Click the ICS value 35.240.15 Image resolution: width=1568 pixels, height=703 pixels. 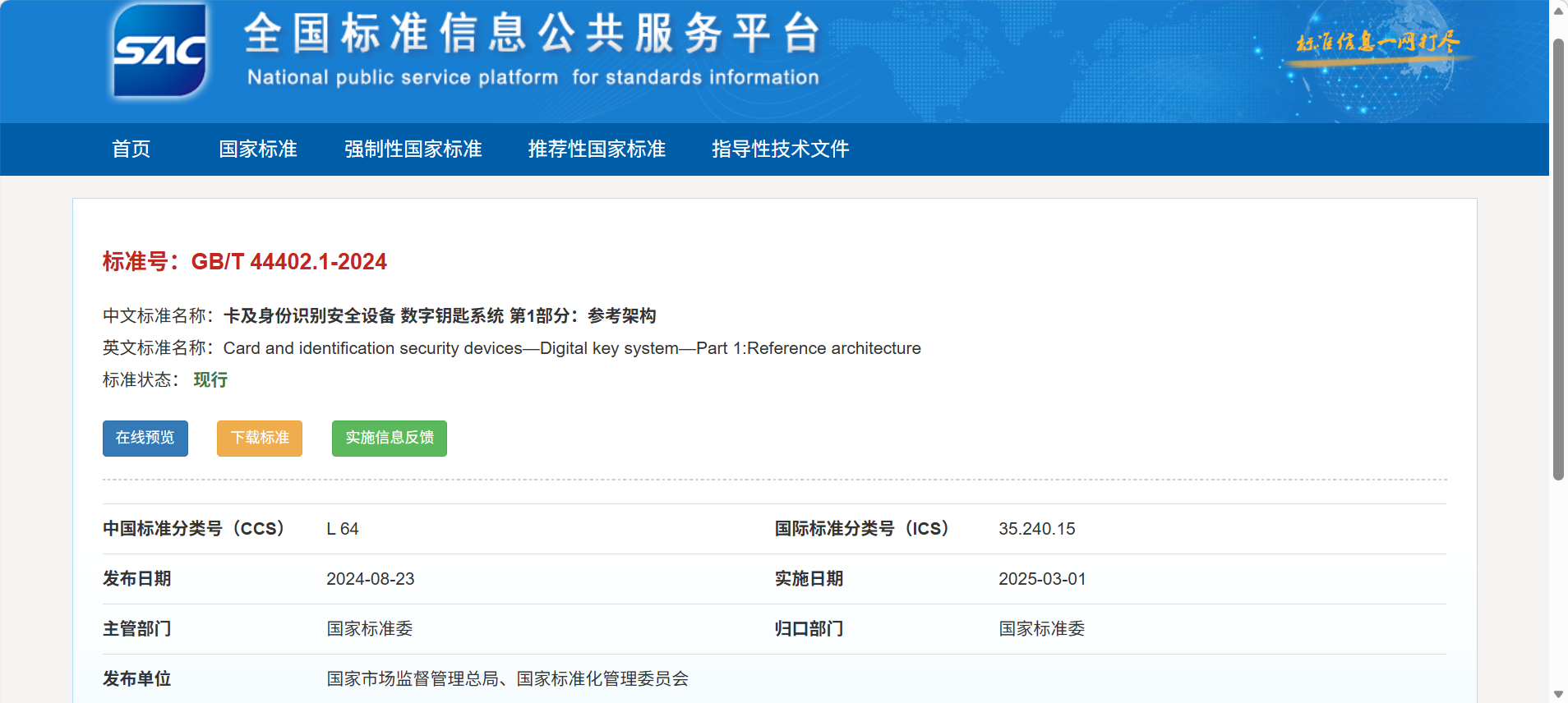pyautogui.click(x=1037, y=529)
